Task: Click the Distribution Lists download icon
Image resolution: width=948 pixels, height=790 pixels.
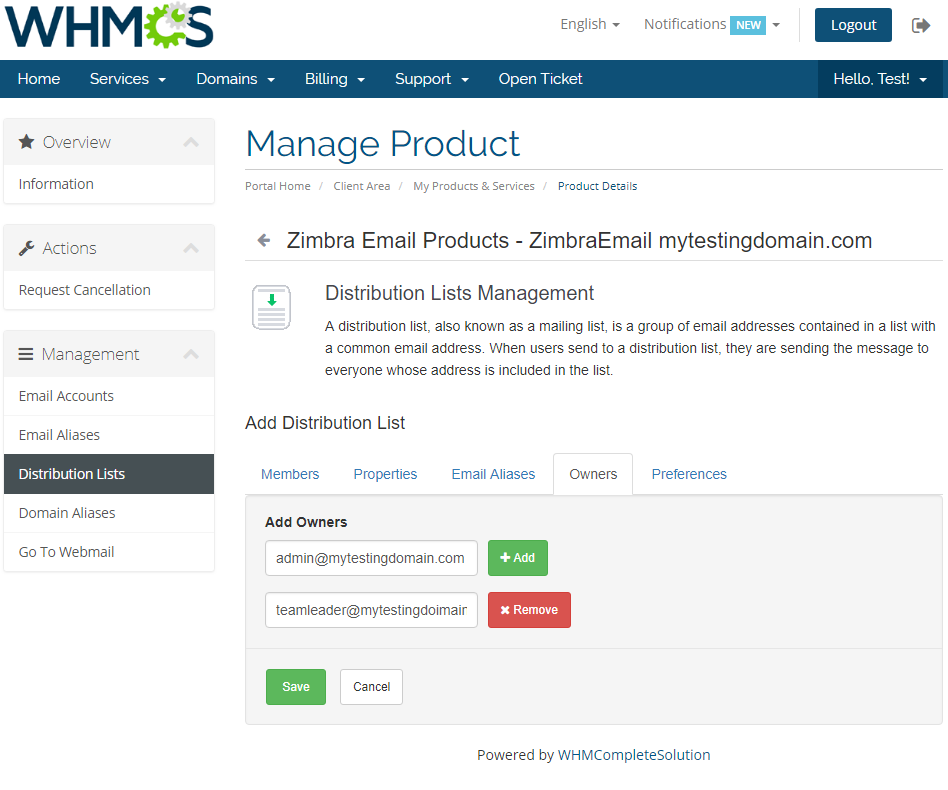Action: [271, 307]
